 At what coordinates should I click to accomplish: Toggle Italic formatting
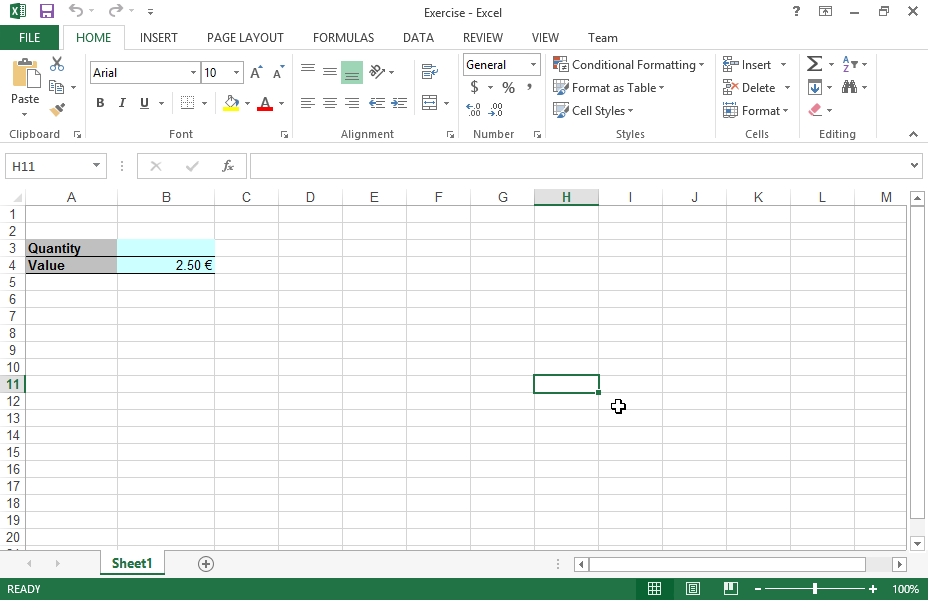(122, 103)
